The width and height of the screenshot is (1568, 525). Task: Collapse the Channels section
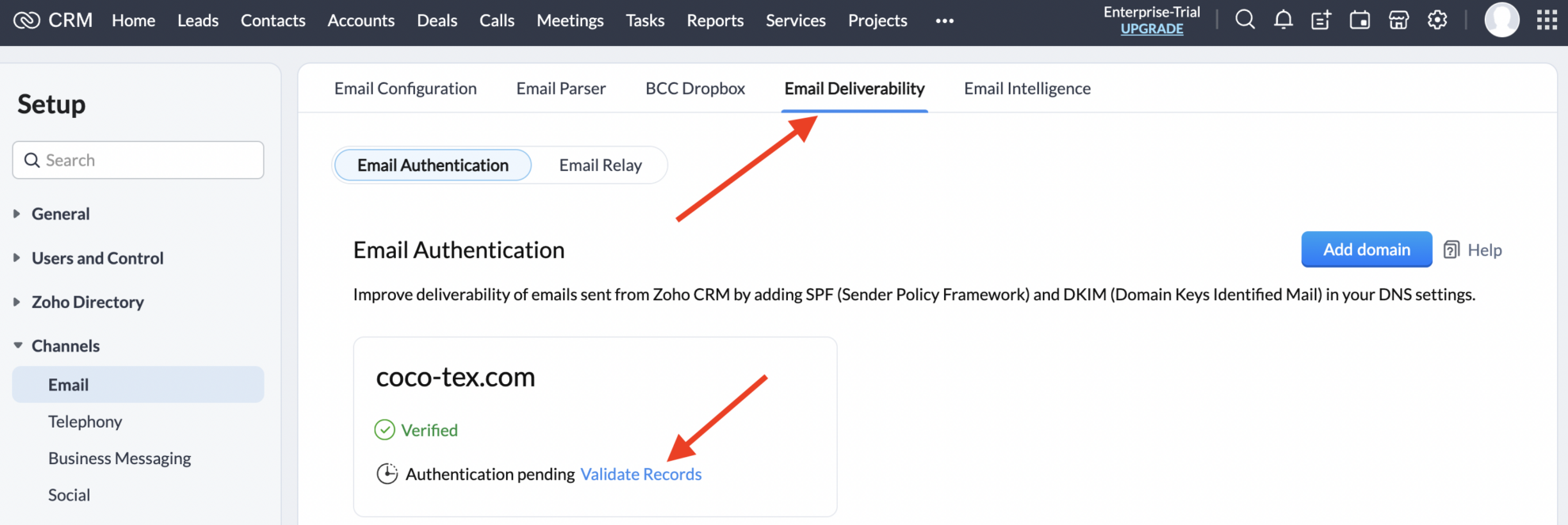(65, 345)
